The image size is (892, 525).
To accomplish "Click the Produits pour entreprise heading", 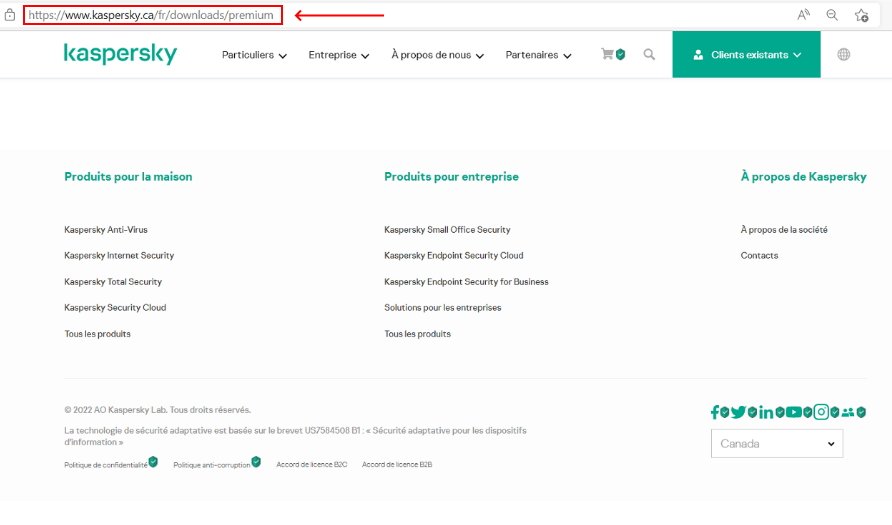I will [x=451, y=177].
